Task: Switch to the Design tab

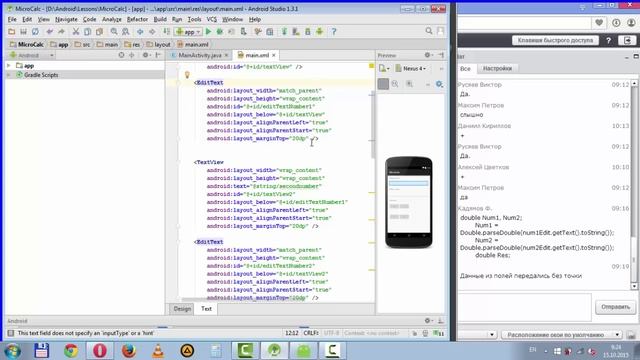Action: click(182, 309)
